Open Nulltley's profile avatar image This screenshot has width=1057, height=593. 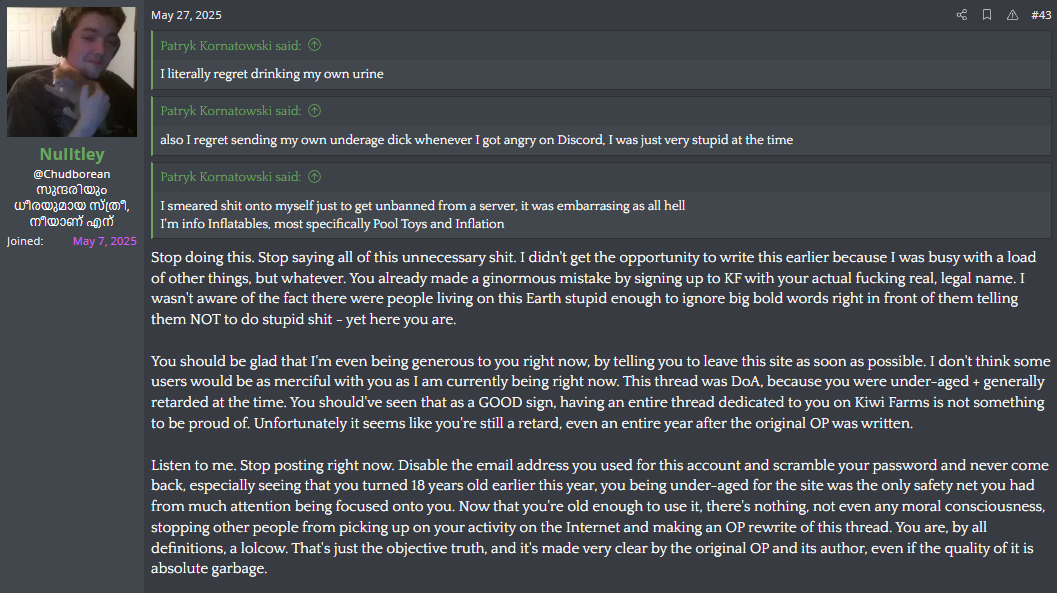(x=72, y=72)
